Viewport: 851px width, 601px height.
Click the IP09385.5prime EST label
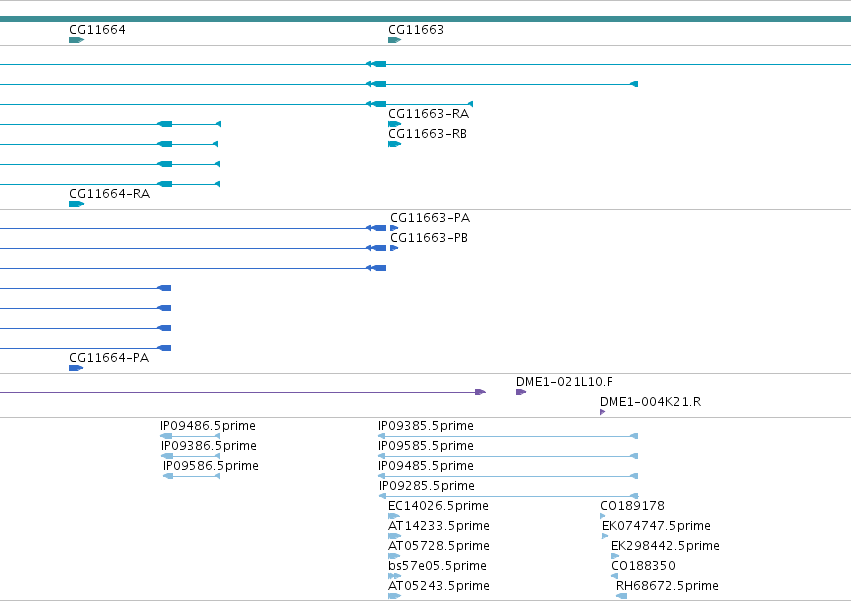[426, 426]
